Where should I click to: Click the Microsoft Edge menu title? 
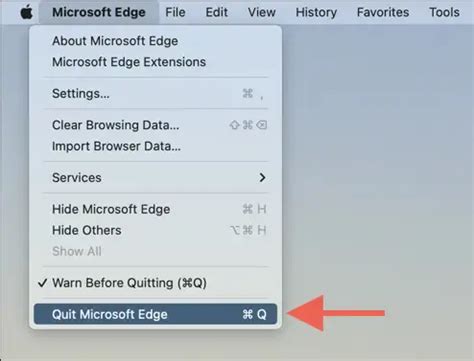point(99,12)
